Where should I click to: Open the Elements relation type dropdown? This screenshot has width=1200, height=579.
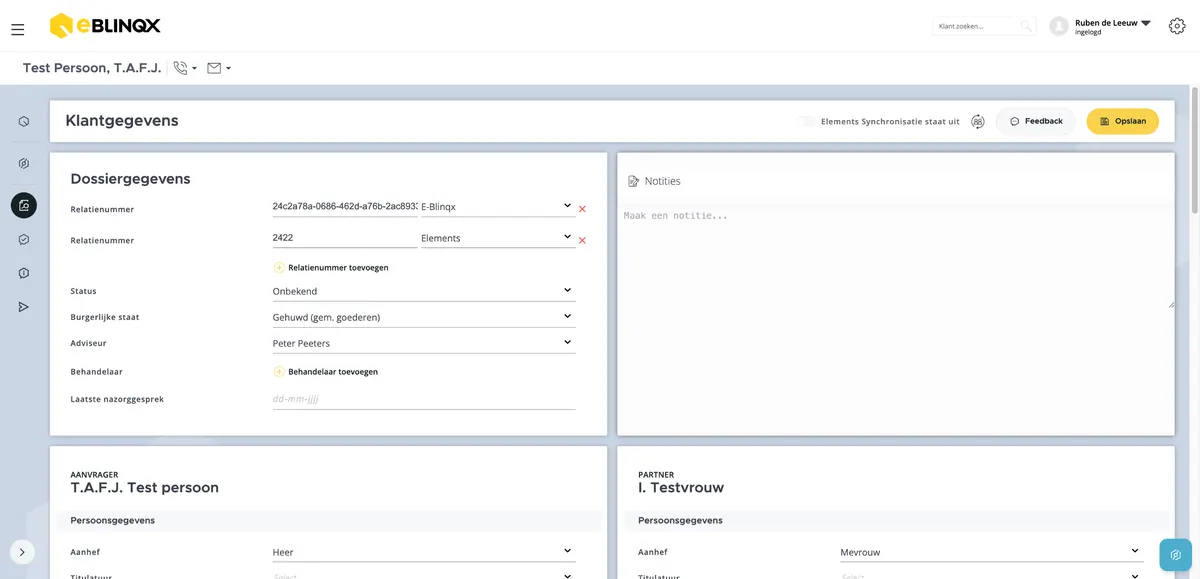tap(498, 238)
